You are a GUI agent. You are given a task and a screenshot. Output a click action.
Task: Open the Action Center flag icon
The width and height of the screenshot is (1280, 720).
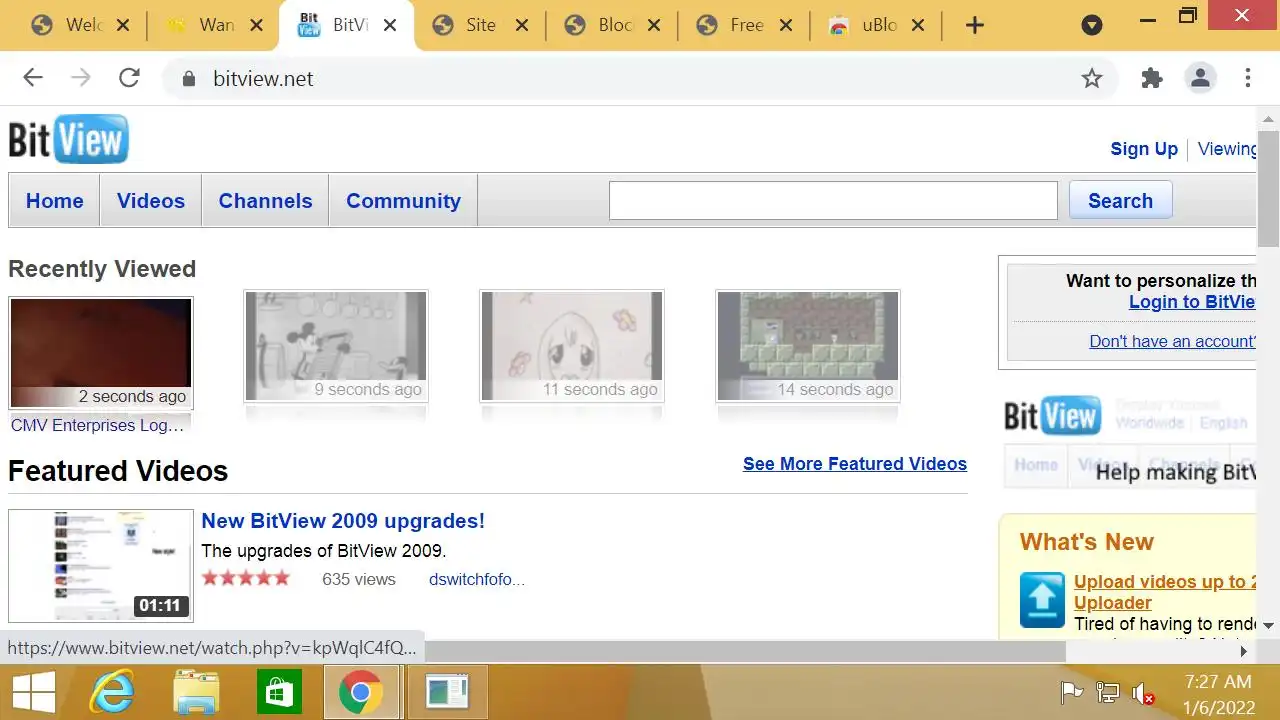(x=1071, y=692)
